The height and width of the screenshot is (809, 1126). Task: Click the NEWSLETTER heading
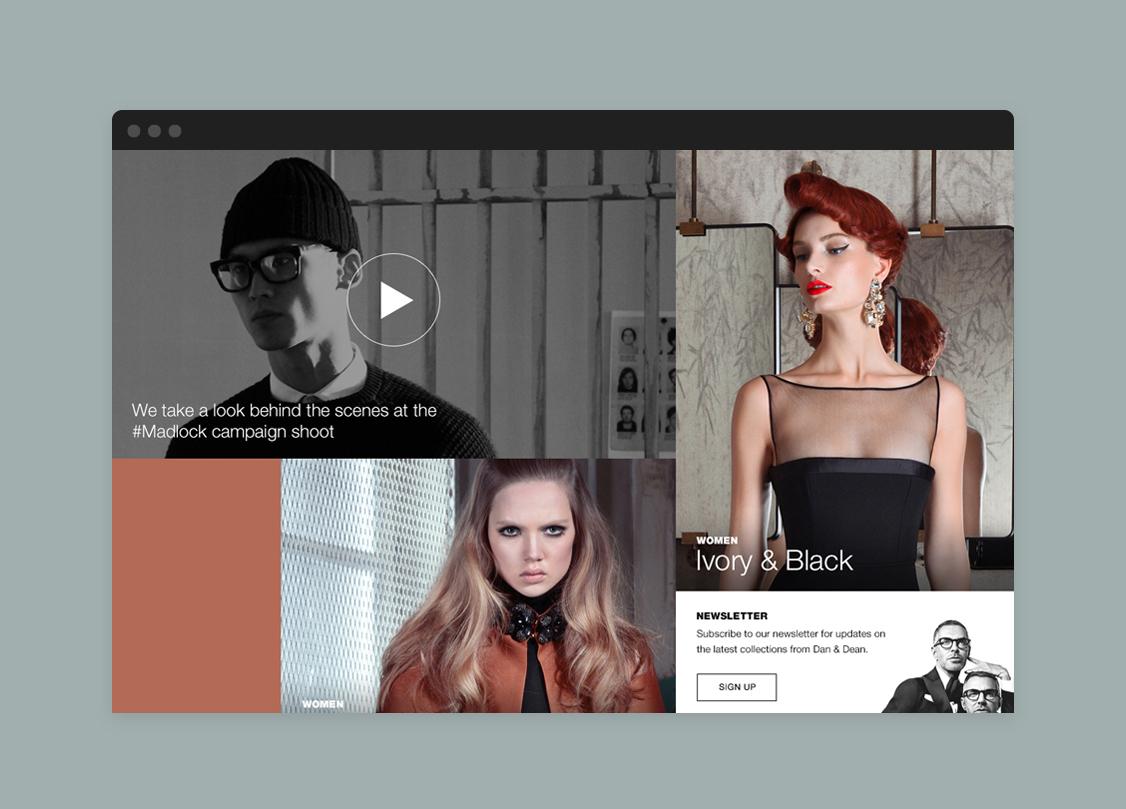tap(731, 616)
